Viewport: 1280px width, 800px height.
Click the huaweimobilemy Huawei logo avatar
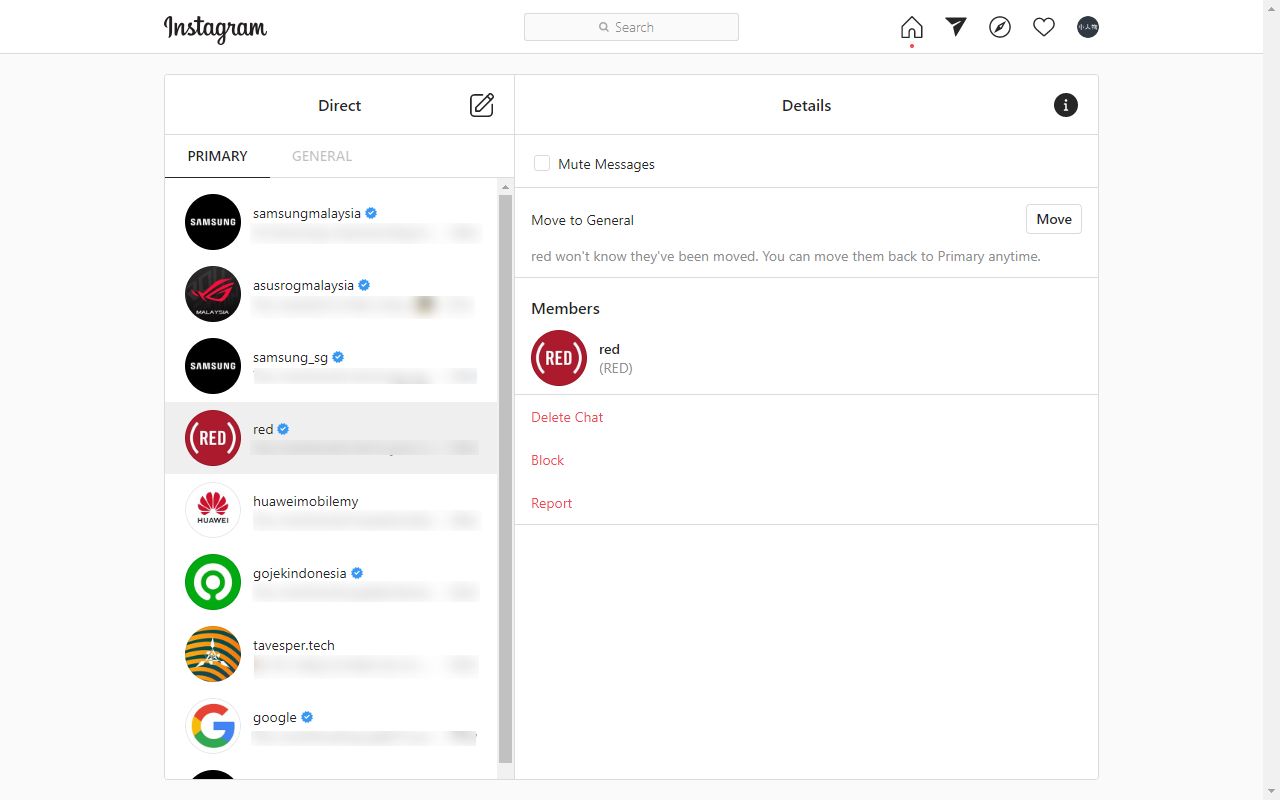(x=213, y=510)
